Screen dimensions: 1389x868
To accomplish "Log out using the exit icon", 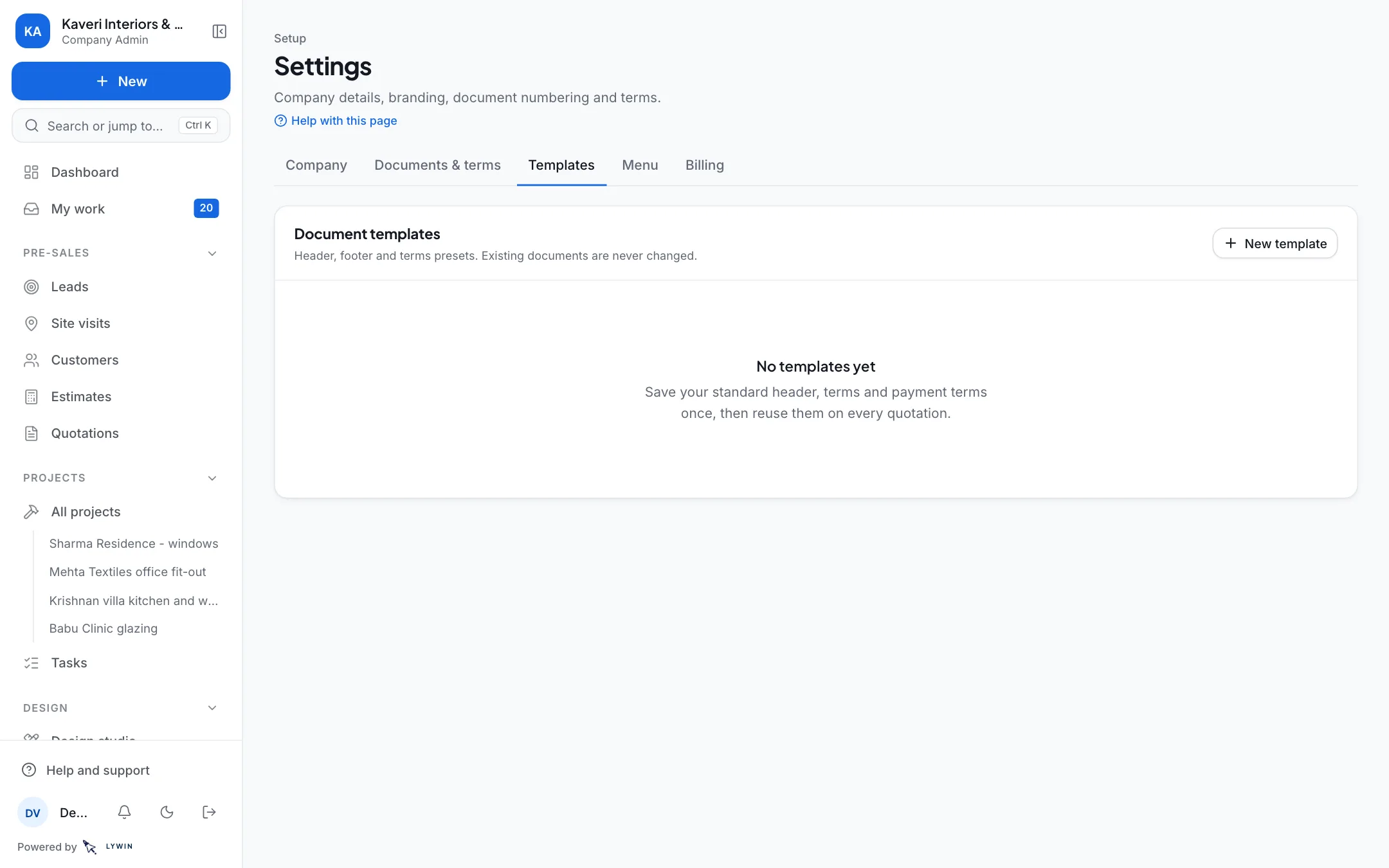I will (209, 812).
